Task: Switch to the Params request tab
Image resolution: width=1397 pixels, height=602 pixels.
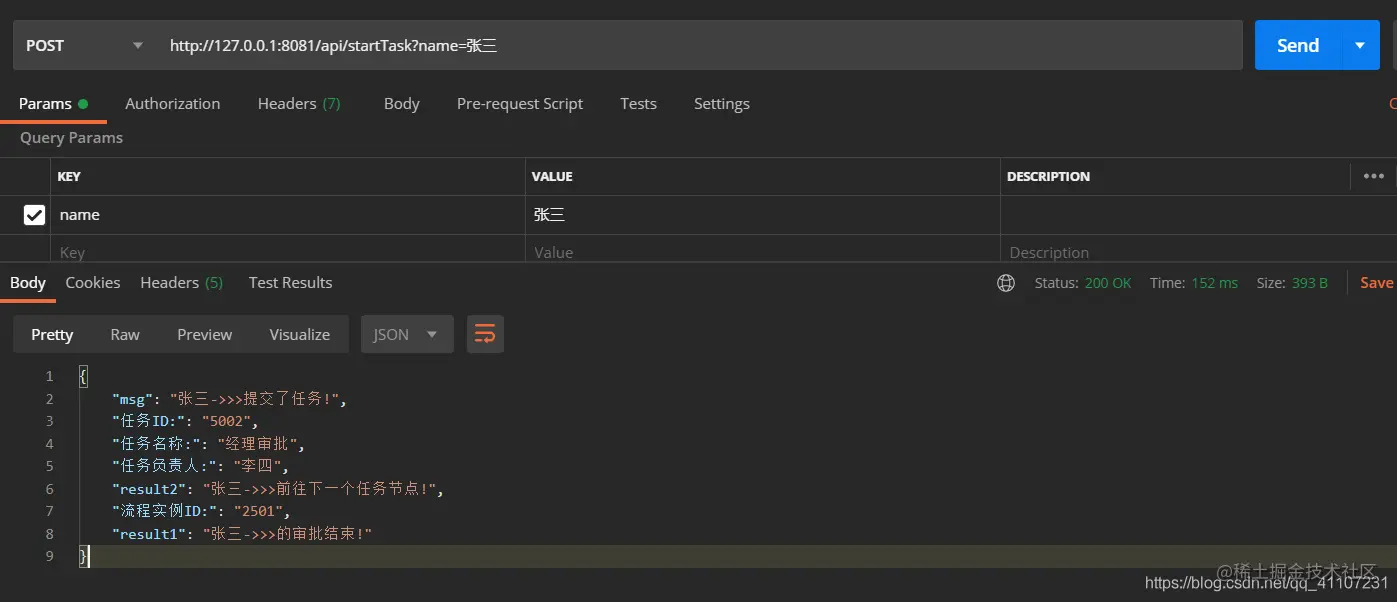Action: click(53, 103)
